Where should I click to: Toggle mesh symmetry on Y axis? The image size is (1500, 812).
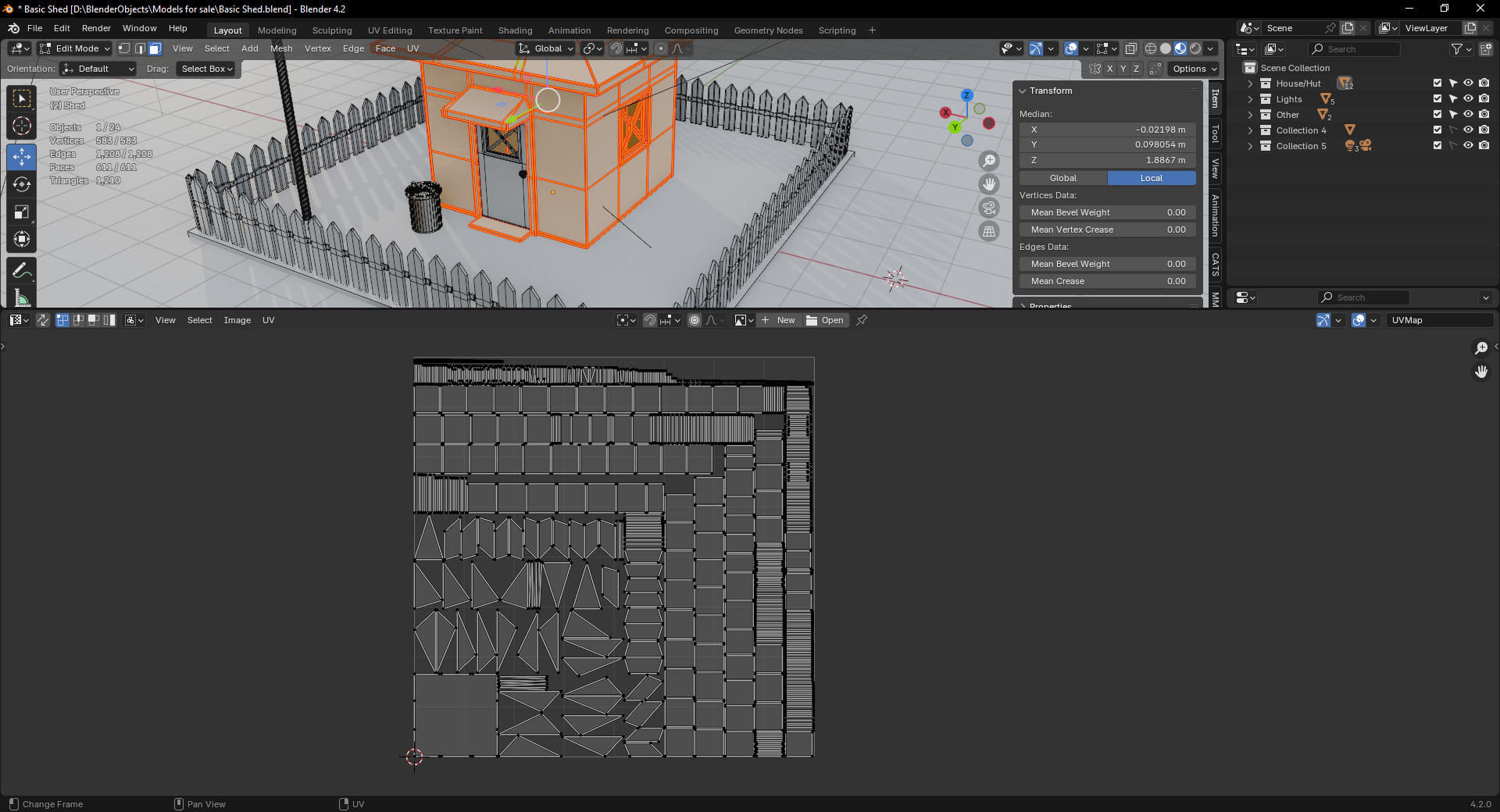click(x=1123, y=69)
